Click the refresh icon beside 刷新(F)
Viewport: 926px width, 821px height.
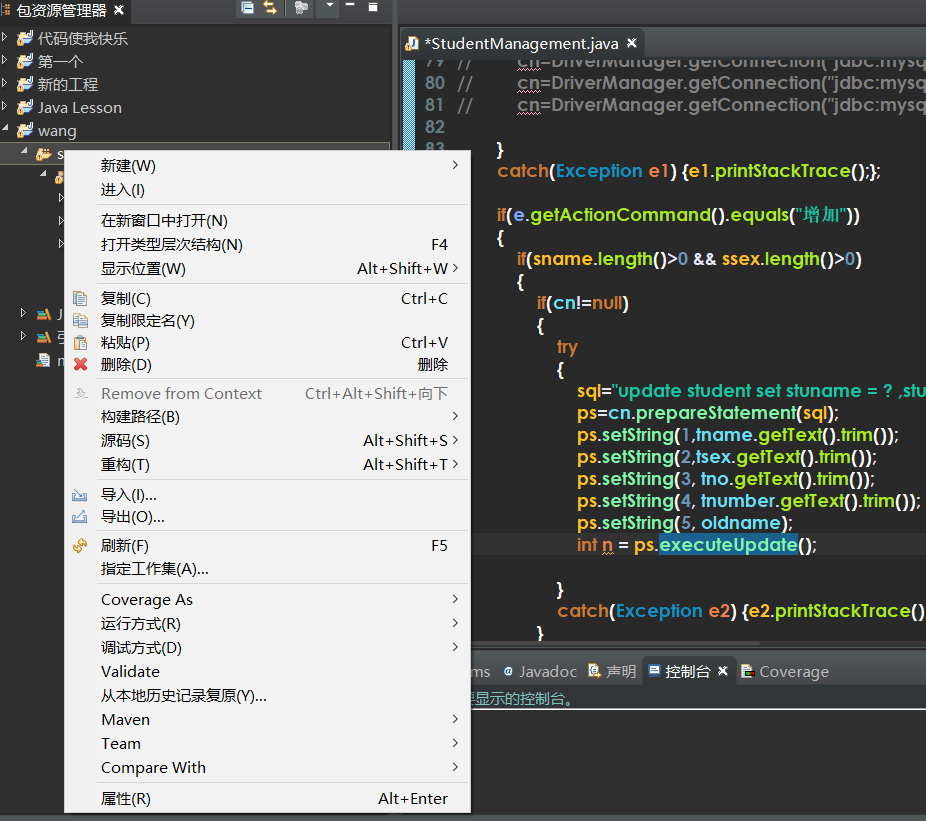[80, 546]
